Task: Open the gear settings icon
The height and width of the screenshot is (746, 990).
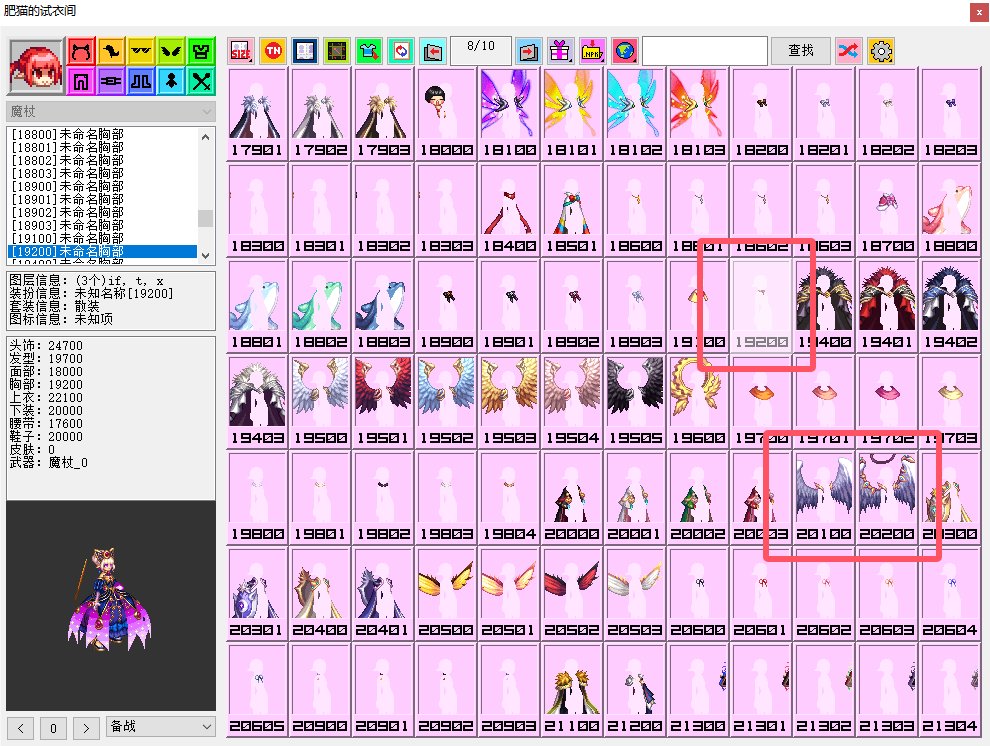Action: [x=880, y=51]
